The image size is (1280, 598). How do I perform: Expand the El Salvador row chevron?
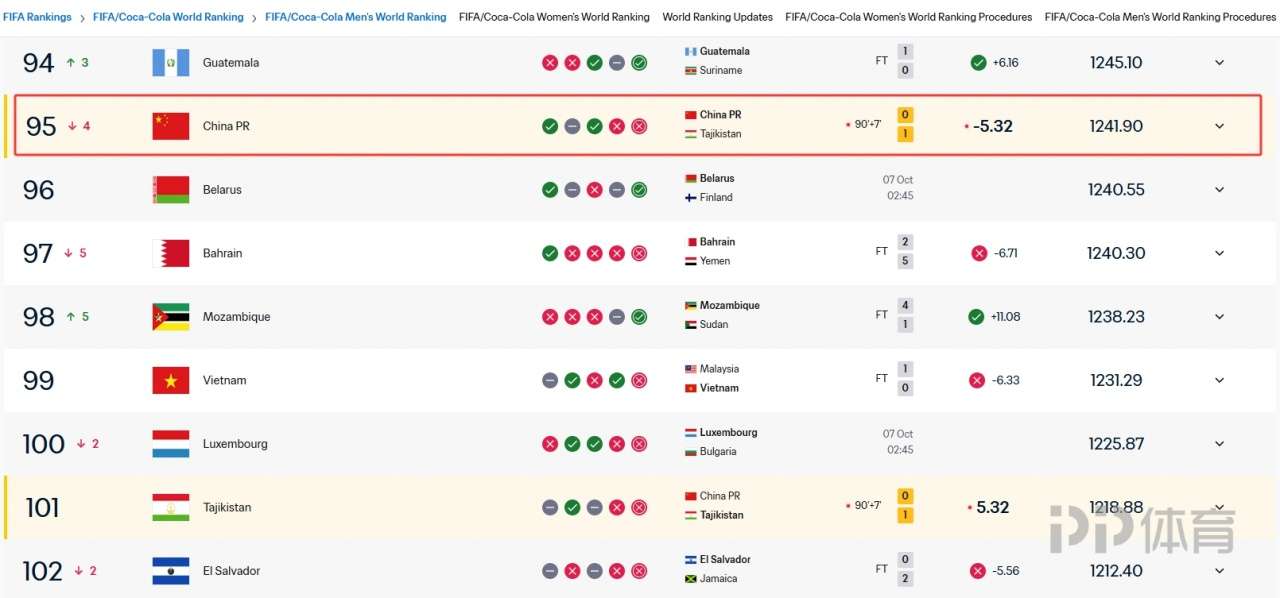coord(1219,571)
